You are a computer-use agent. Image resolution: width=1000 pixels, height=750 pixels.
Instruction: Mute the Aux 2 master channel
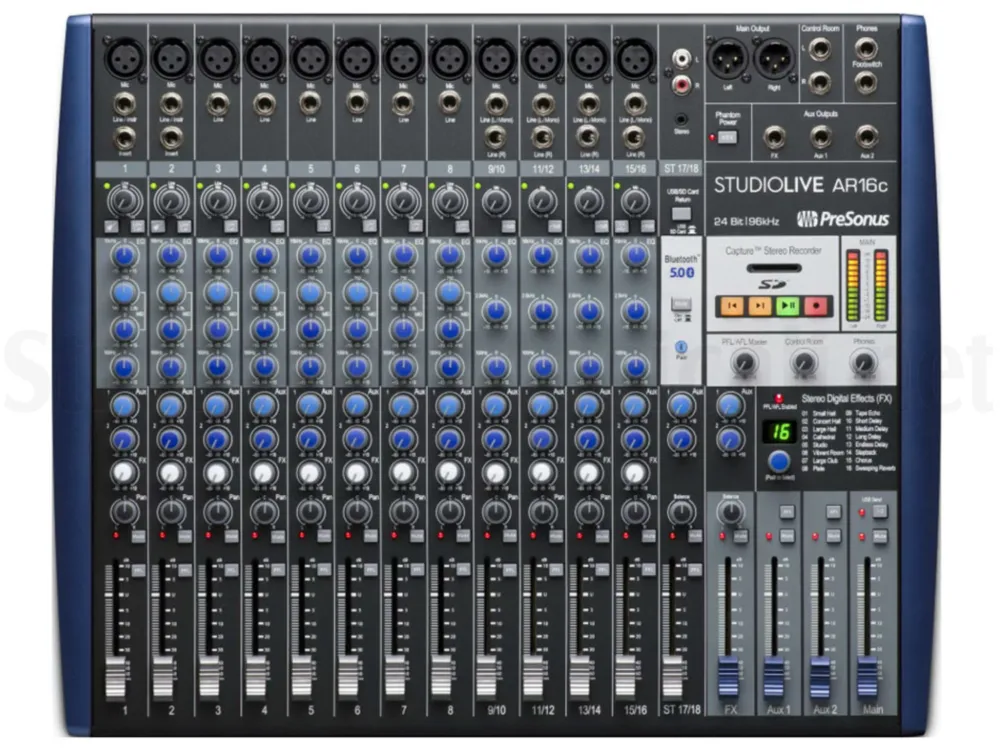(x=834, y=537)
